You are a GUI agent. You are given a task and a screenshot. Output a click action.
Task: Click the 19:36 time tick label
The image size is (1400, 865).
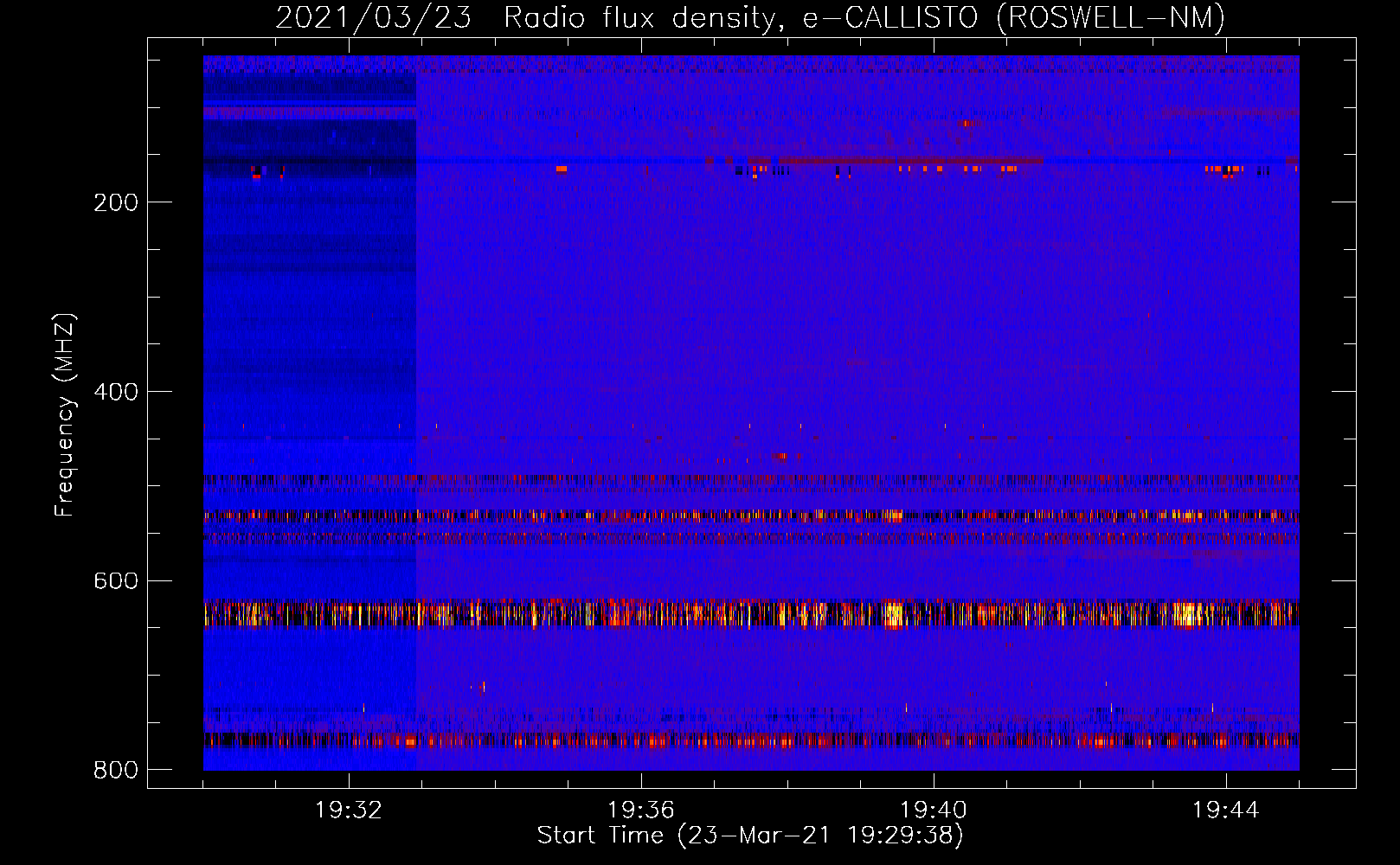coord(641,811)
